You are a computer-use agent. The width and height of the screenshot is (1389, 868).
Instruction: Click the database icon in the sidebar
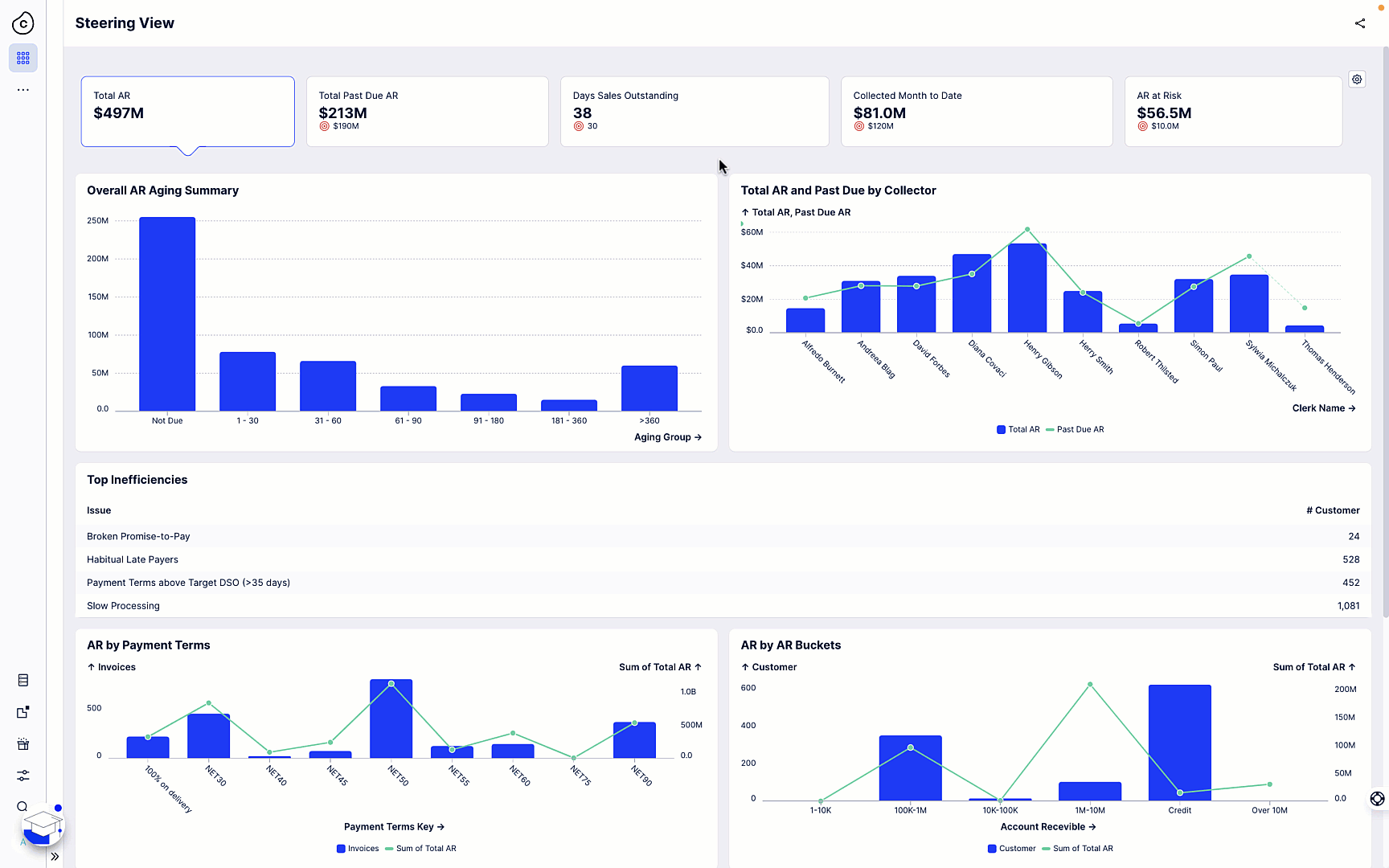tap(23, 680)
